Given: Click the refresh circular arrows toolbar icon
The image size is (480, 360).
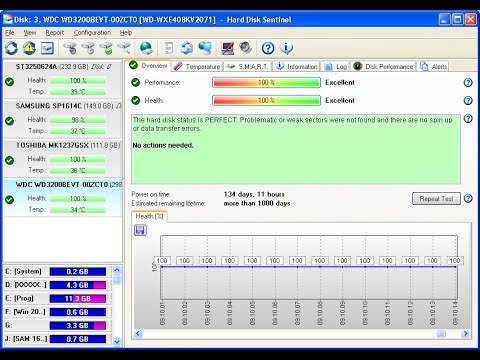Looking at the screenshot, I should point(11,48).
